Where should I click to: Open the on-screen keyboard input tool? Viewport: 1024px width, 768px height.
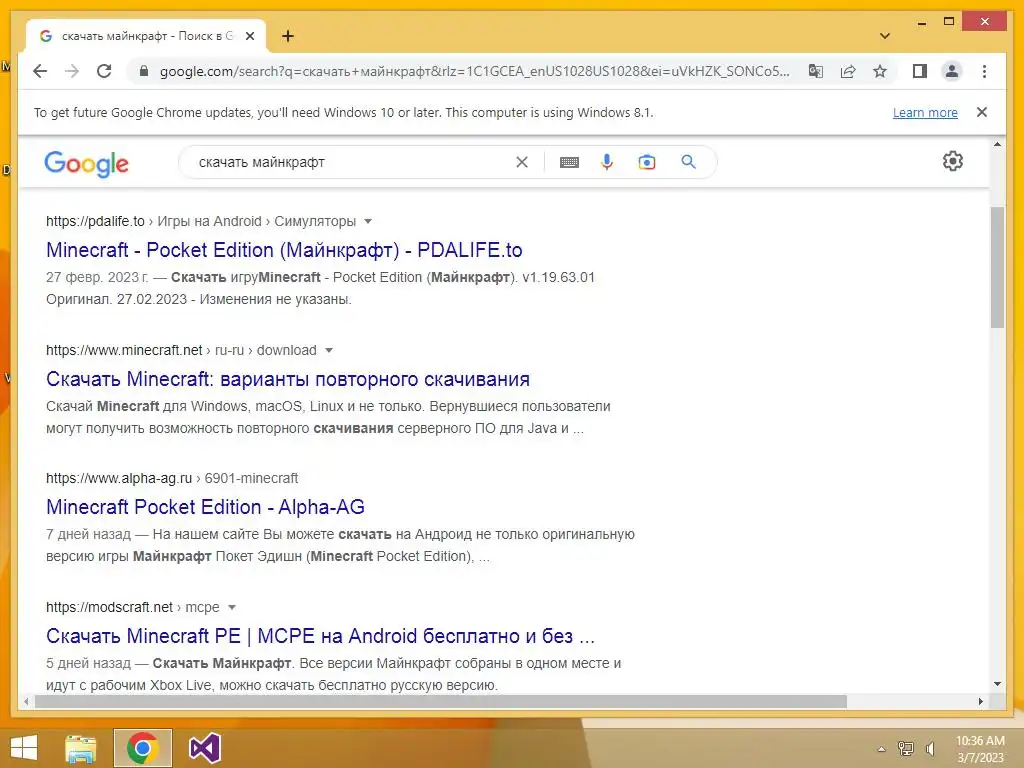click(x=569, y=162)
